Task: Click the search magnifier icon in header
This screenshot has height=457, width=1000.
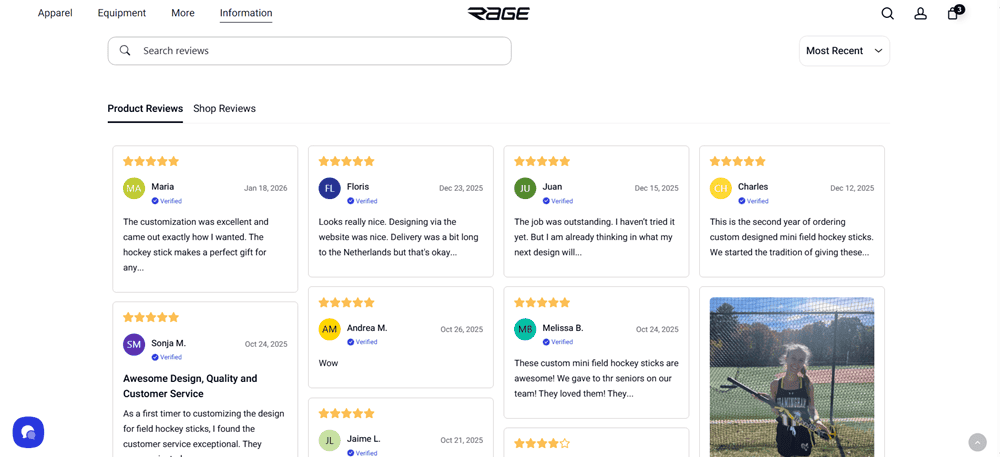Action: pos(887,13)
